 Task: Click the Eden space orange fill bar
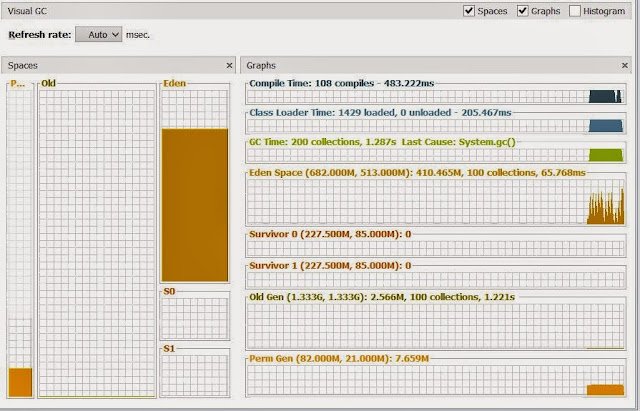click(x=195, y=205)
